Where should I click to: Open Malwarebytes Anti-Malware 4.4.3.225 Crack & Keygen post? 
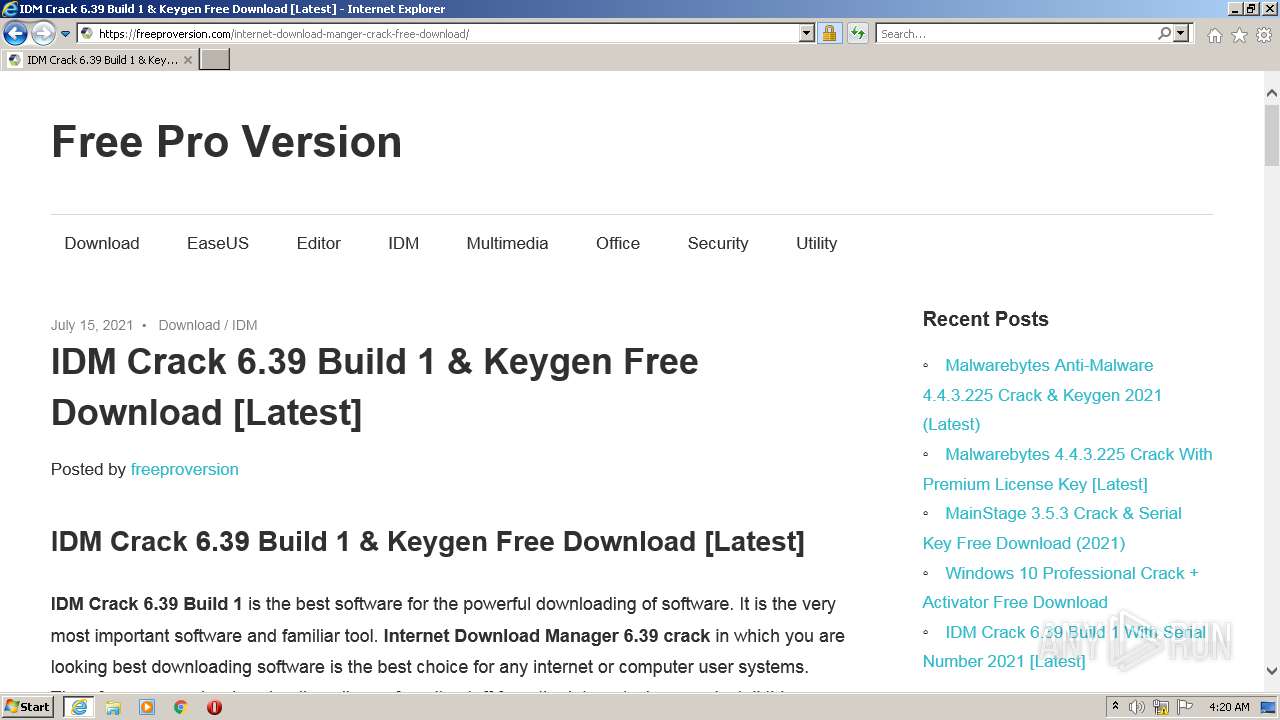pos(1042,395)
